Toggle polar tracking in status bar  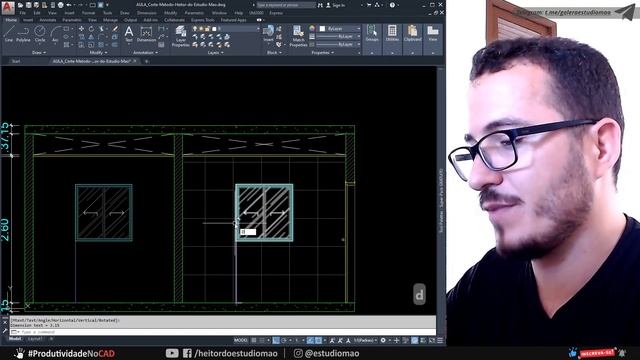(x=284, y=340)
